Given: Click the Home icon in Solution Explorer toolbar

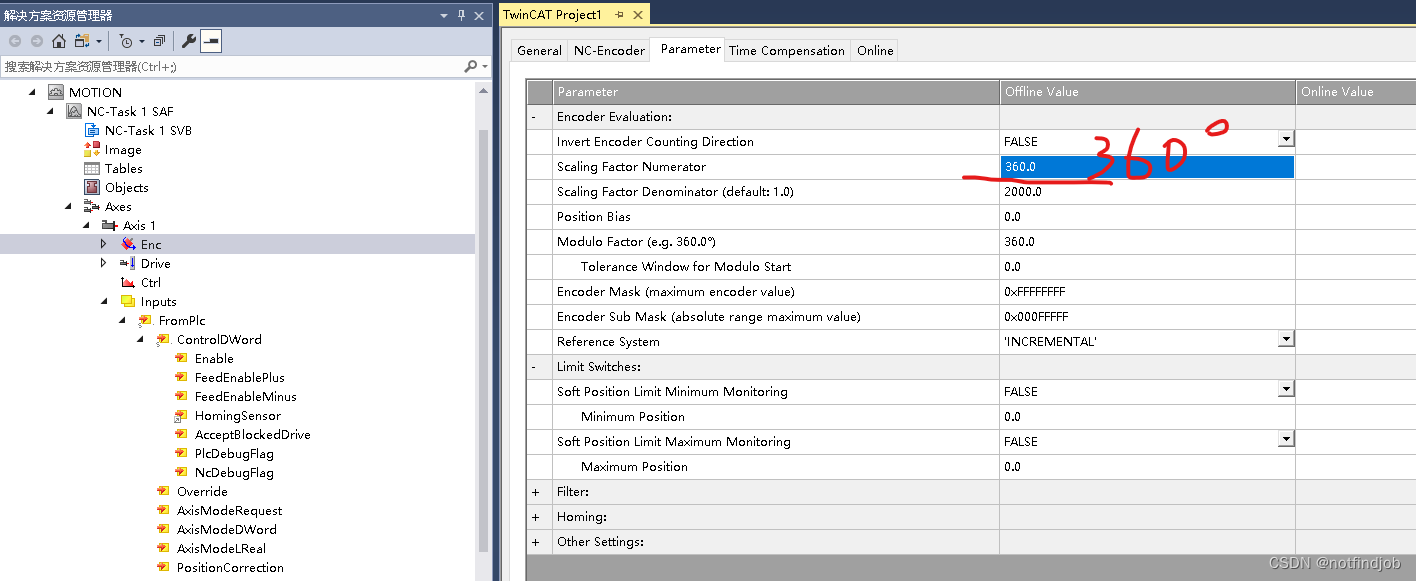Looking at the screenshot, I should (59, 41).
